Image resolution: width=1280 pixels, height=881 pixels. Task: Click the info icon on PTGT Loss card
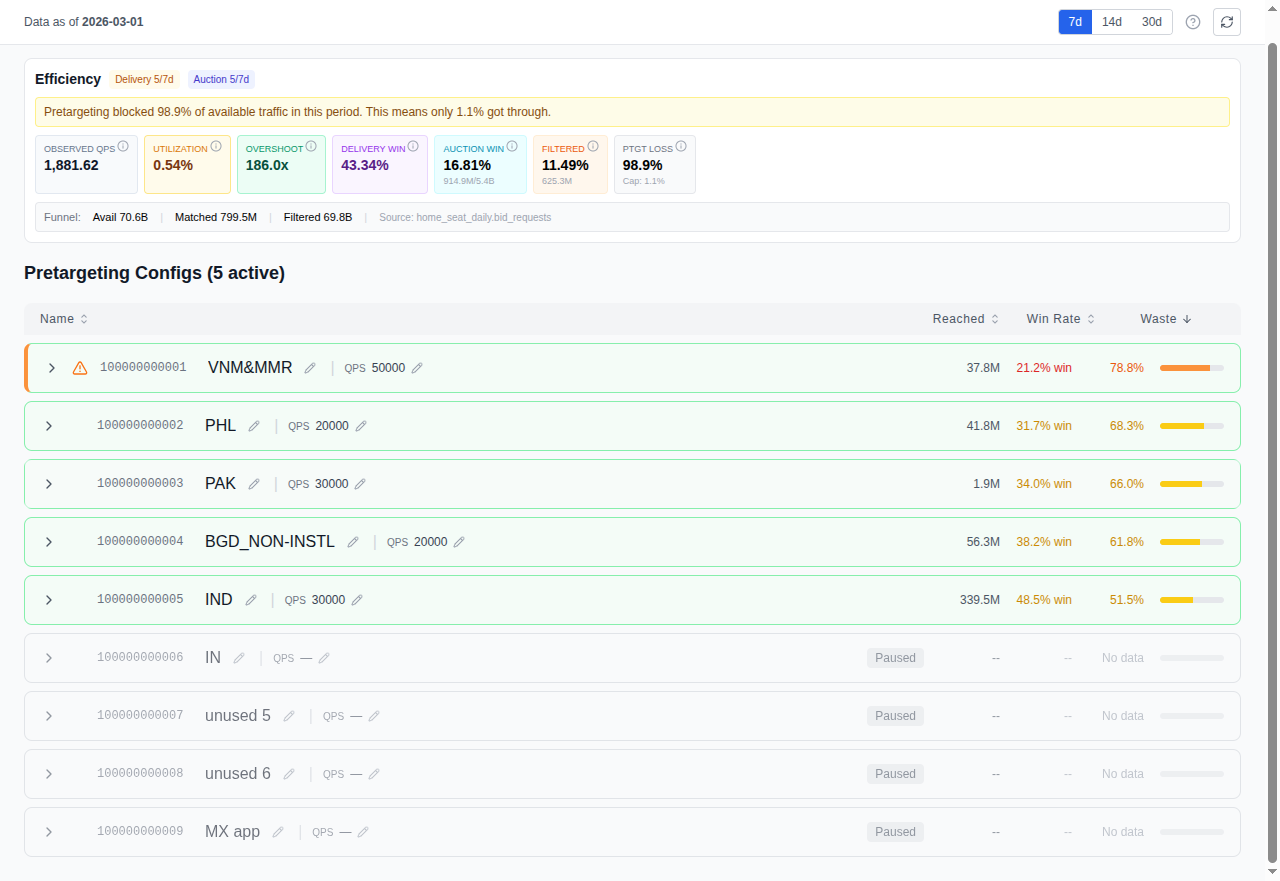point(681,146)
